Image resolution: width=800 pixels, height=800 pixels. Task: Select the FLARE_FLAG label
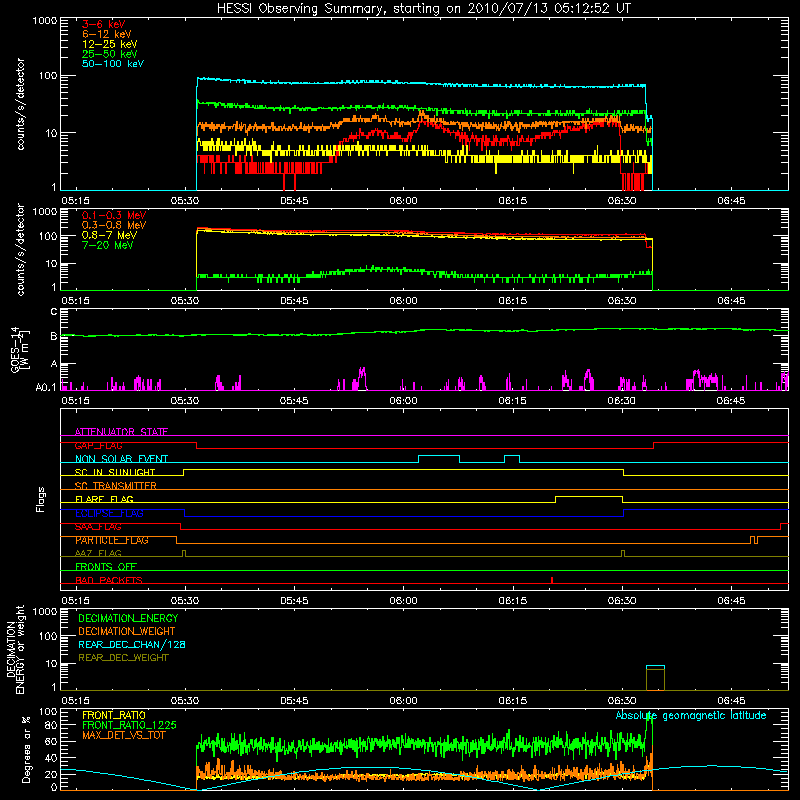104,499
